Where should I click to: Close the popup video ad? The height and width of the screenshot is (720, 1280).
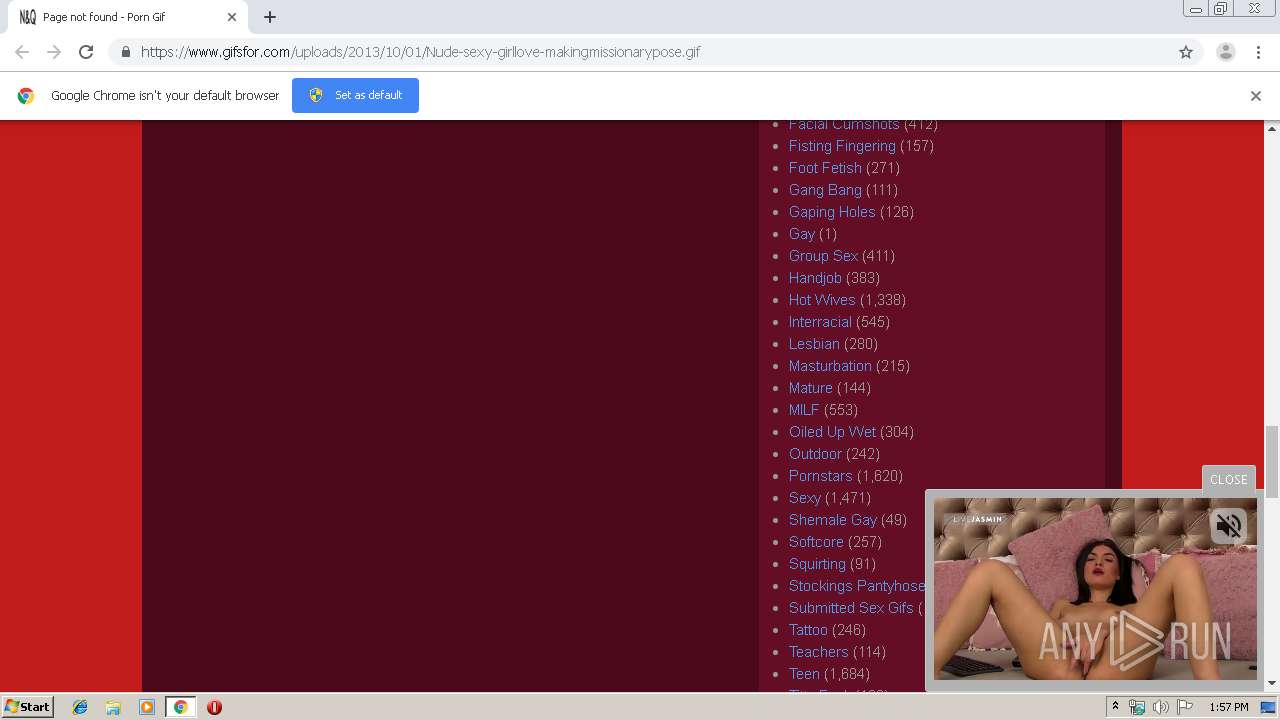coord(1228,479)
